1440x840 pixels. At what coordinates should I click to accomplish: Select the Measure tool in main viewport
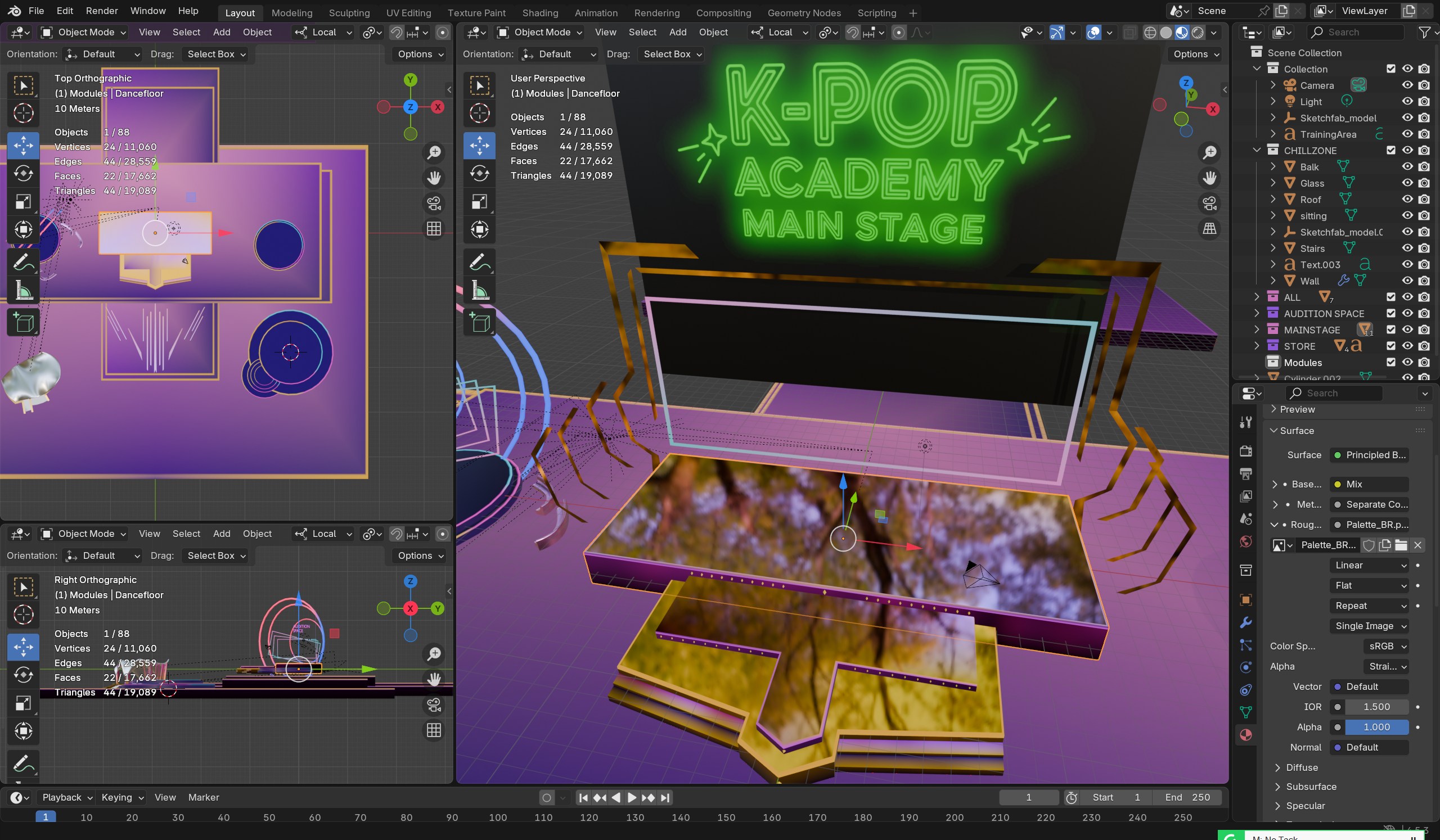click(x=479, y=291)
